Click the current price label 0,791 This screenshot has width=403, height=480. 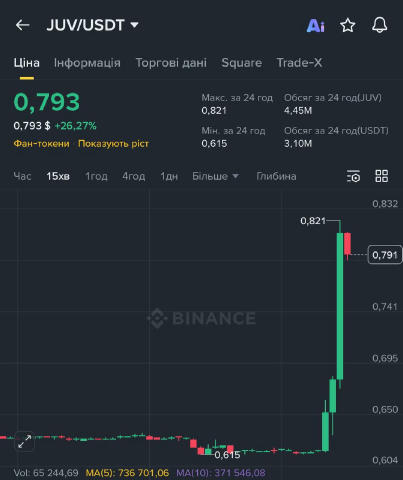click(385, 255)
